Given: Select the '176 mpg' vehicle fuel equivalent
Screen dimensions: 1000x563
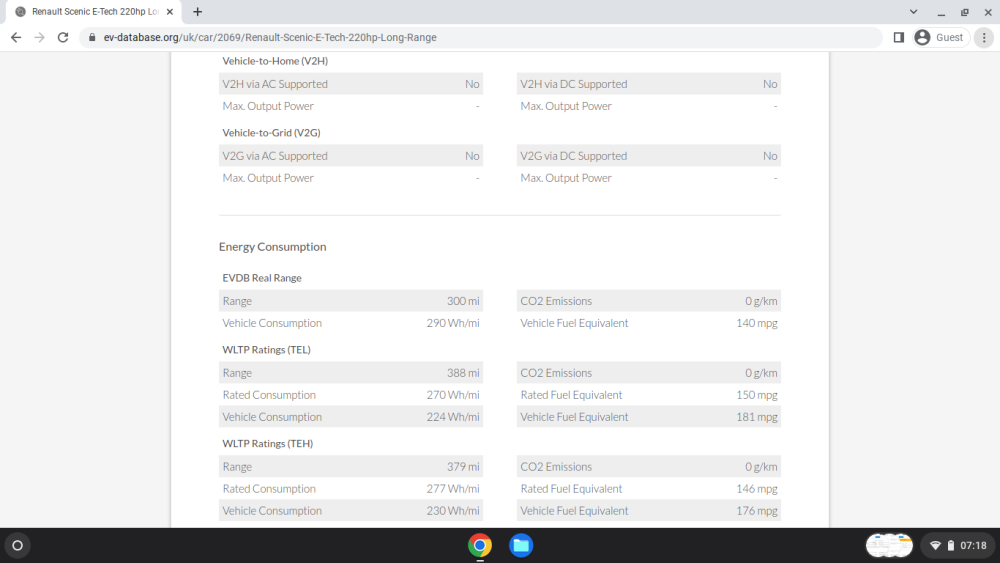Looking at the screenshot, I should 756,511.
